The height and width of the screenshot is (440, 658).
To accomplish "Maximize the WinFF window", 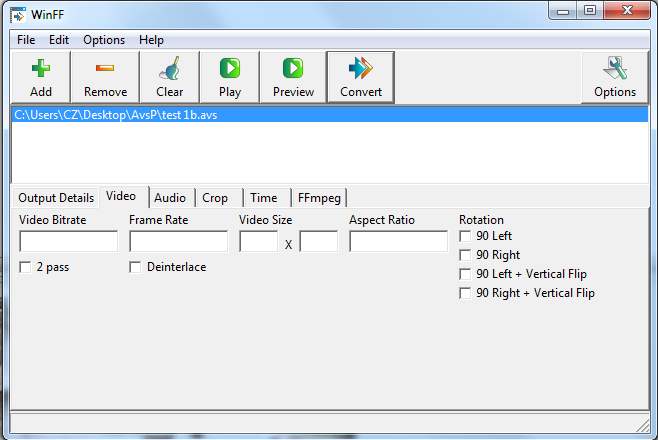I will (590, 11).
